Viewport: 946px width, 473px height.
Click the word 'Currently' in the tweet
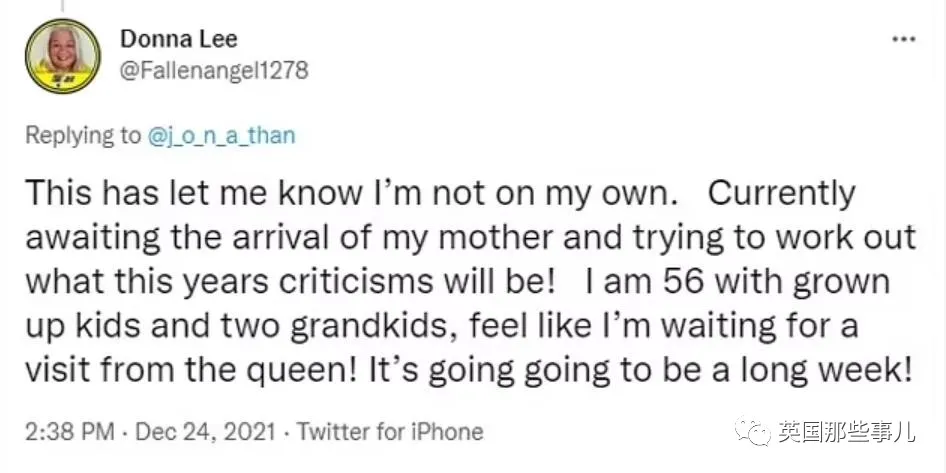pos(781,193)
